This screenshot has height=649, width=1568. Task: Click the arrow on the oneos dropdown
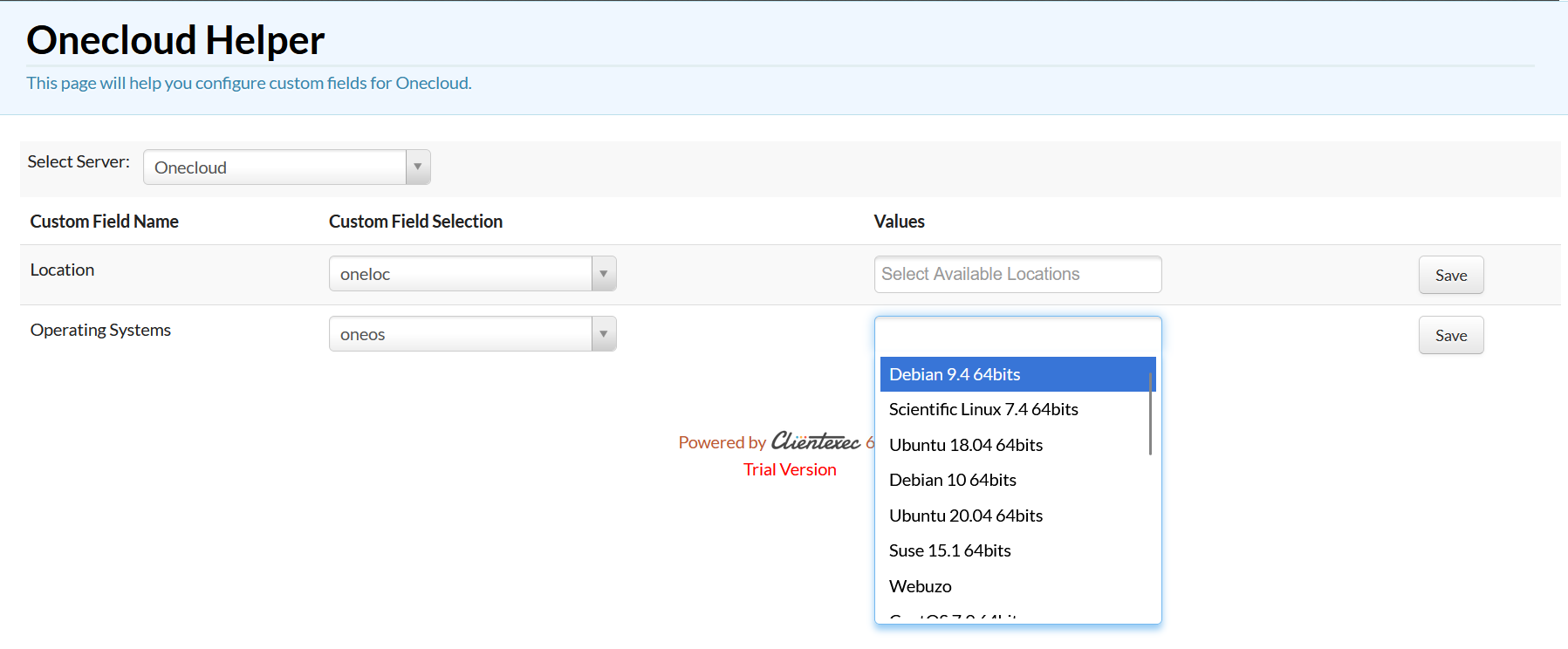pyautogui.click(x=604, y=334)
